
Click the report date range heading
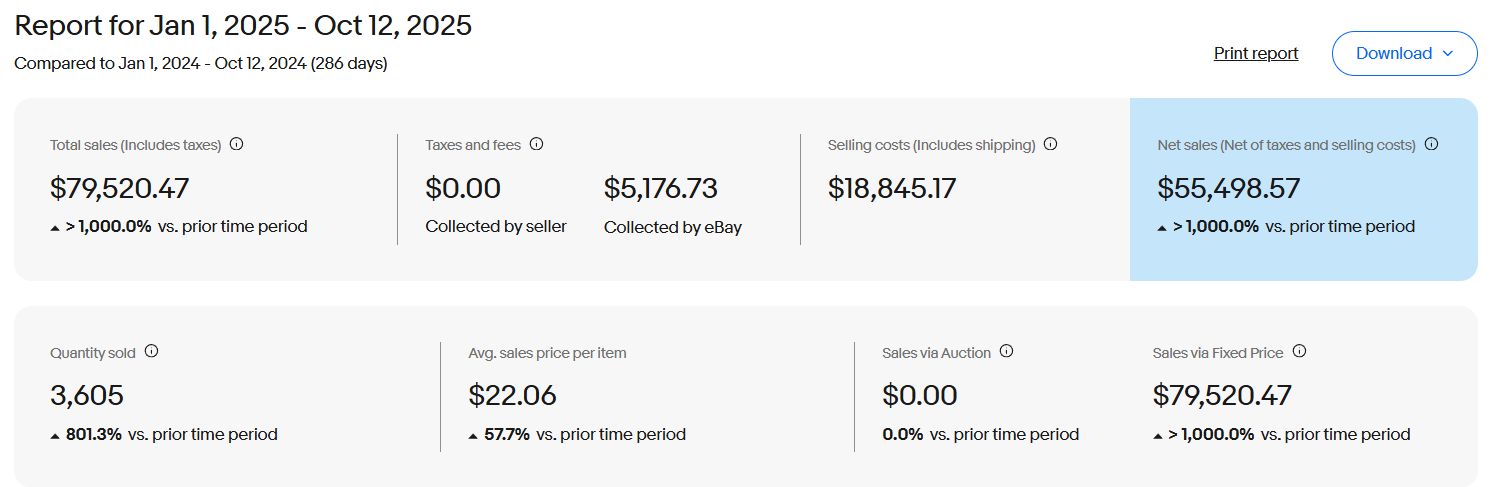(243, 25)
